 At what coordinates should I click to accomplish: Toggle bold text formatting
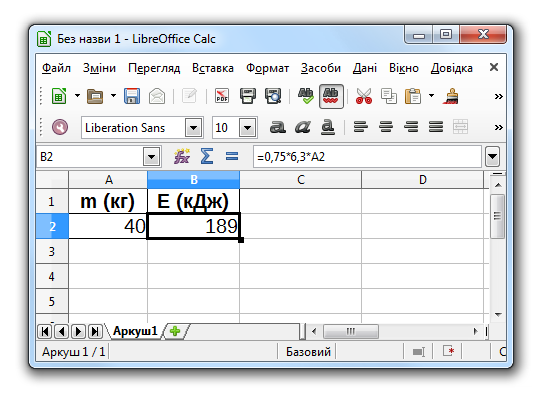278,127
